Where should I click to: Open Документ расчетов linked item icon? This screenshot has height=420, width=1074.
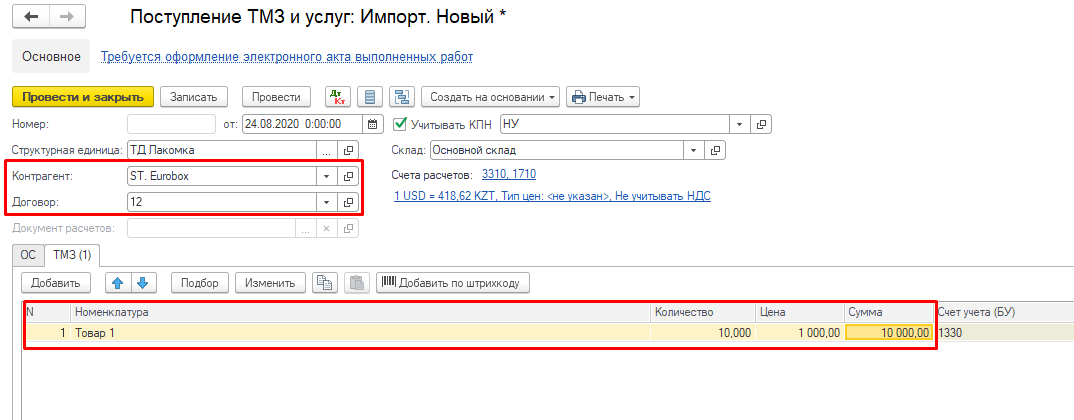(x=348, y=228)
